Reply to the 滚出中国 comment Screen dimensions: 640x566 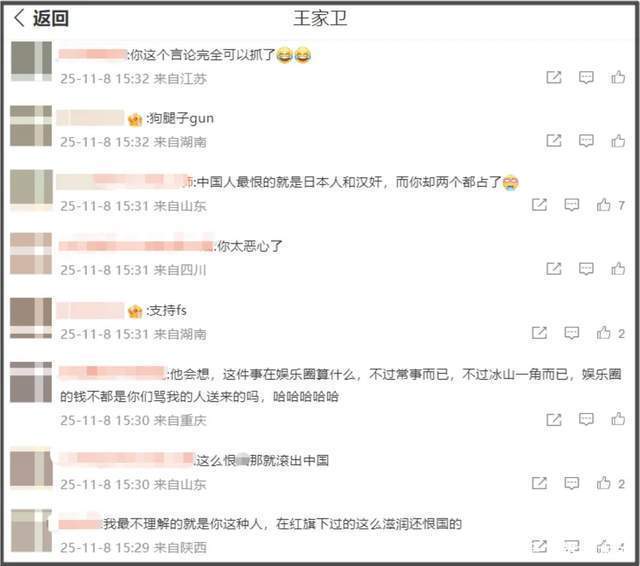[571, 484]
